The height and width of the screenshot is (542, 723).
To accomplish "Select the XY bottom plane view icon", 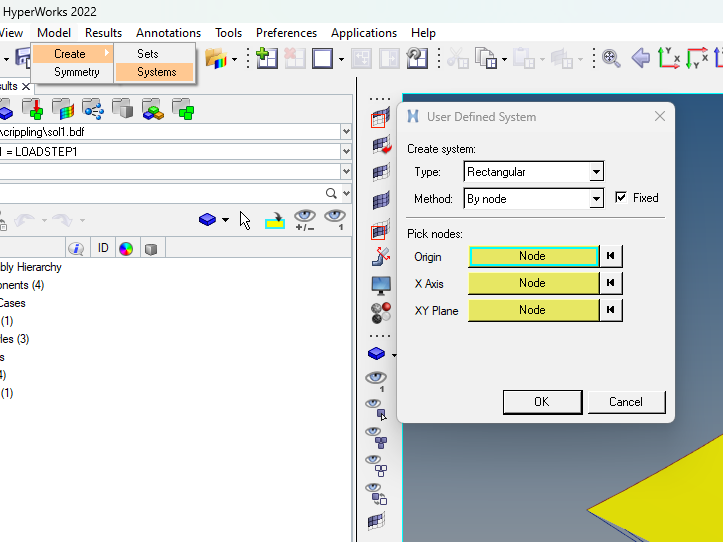I will click(697, 59).
